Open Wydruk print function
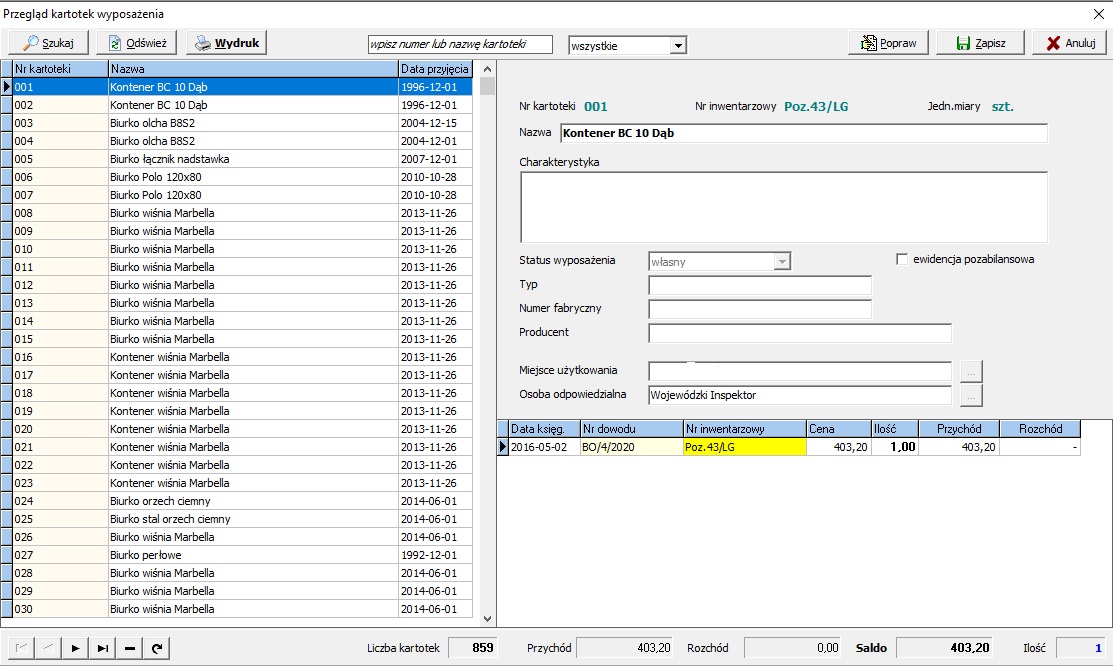The height and width of the screenshot is (666, 1113). tap(226, 43)
